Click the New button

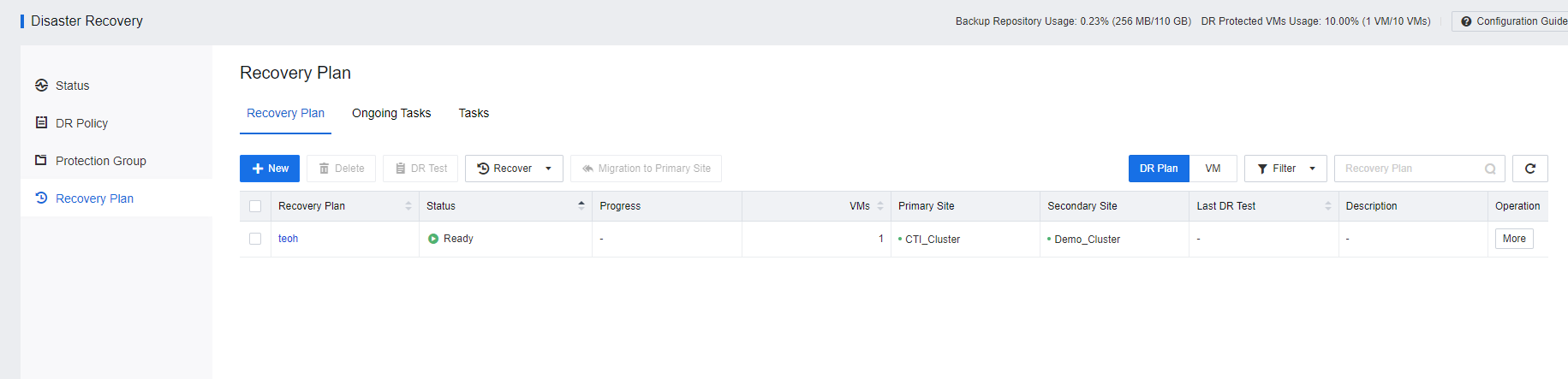(x=270, y=169)
